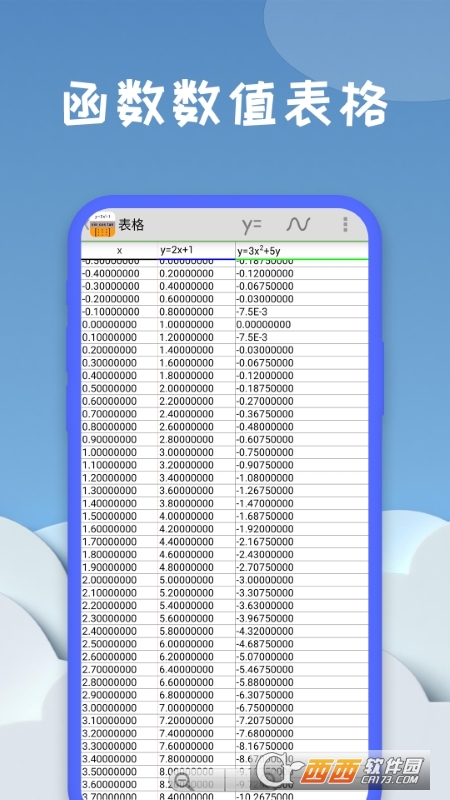Viewport: 450px width, 800px height.
Task: Tap y=2x+1 value 4.00000000 in the x=1.5 row
Action: click(x=196, y=516)
